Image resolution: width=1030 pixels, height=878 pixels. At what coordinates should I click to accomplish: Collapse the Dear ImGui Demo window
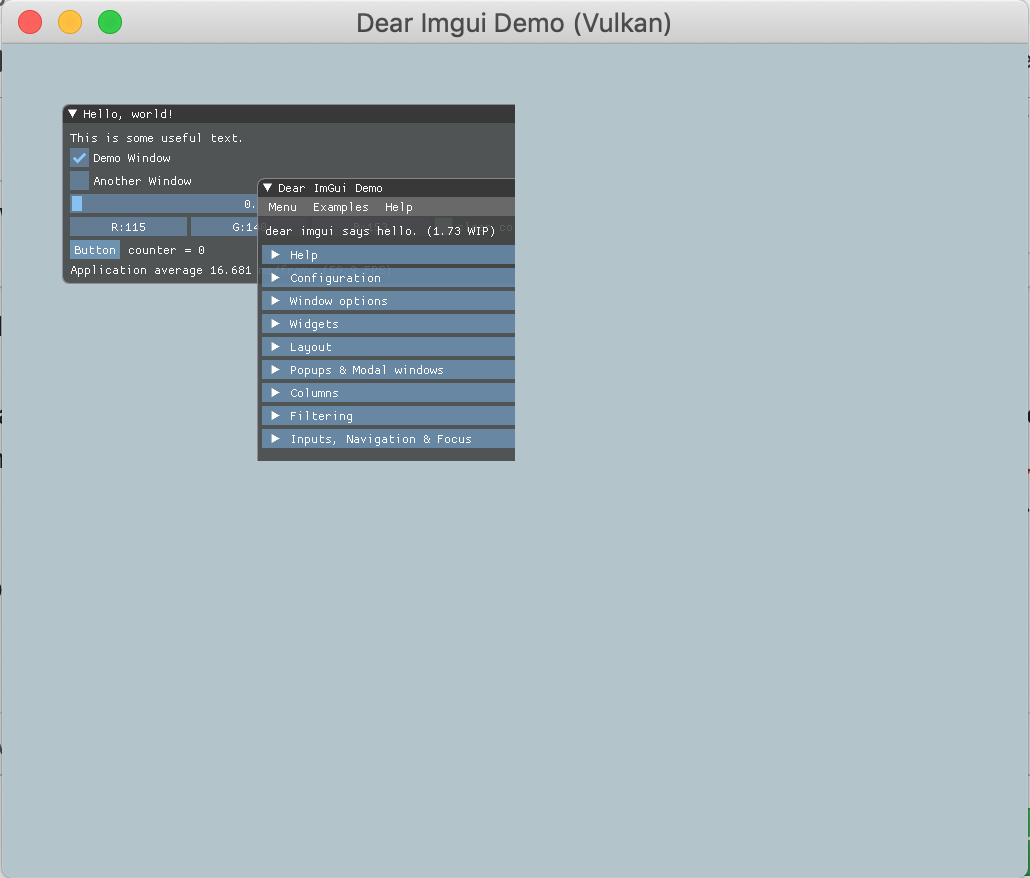(267, 187)
